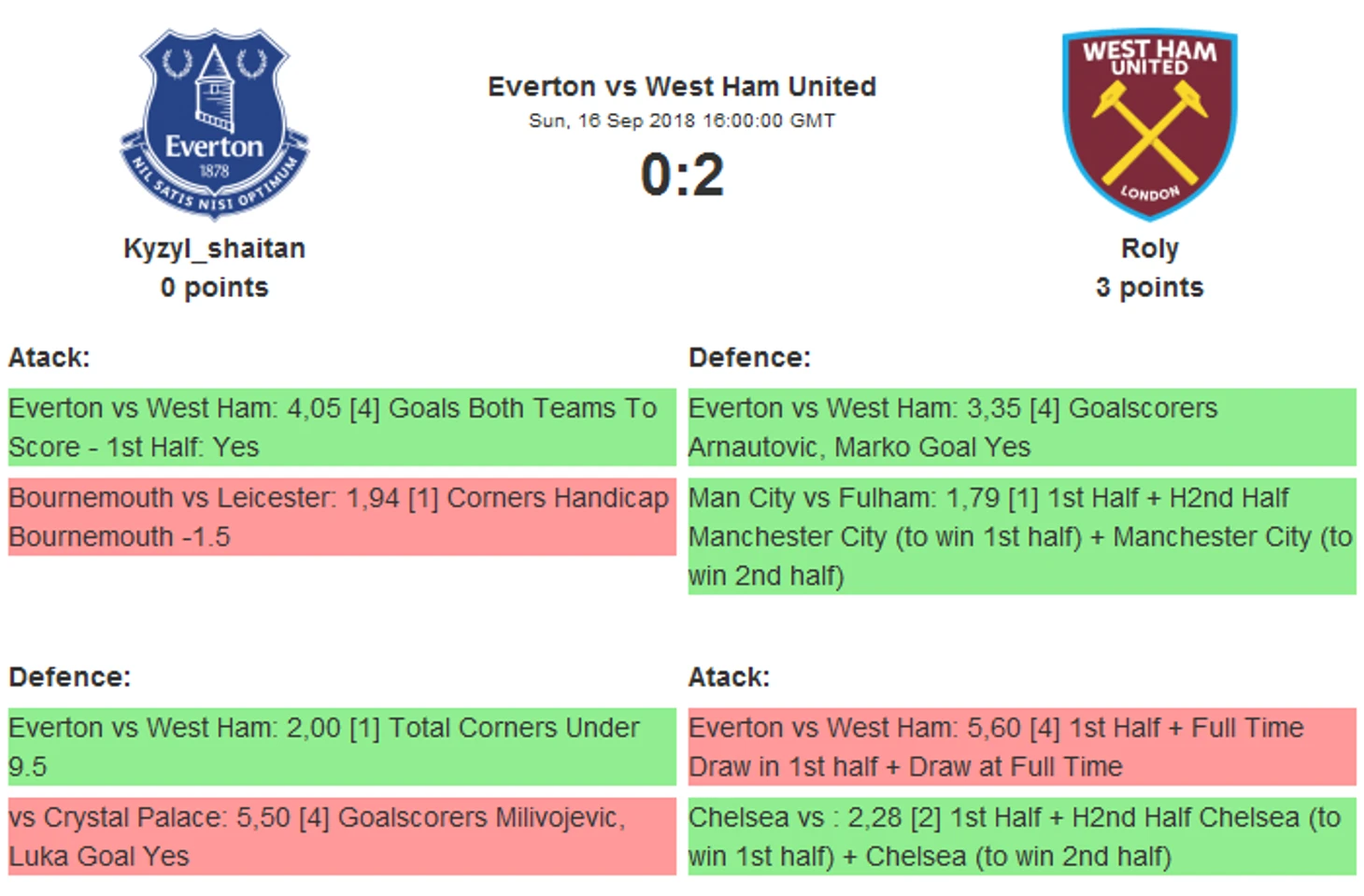This screenshot has height=896, width=1364.
Task: Select the Man City vs Fulham bet row
Action: 1022,536
